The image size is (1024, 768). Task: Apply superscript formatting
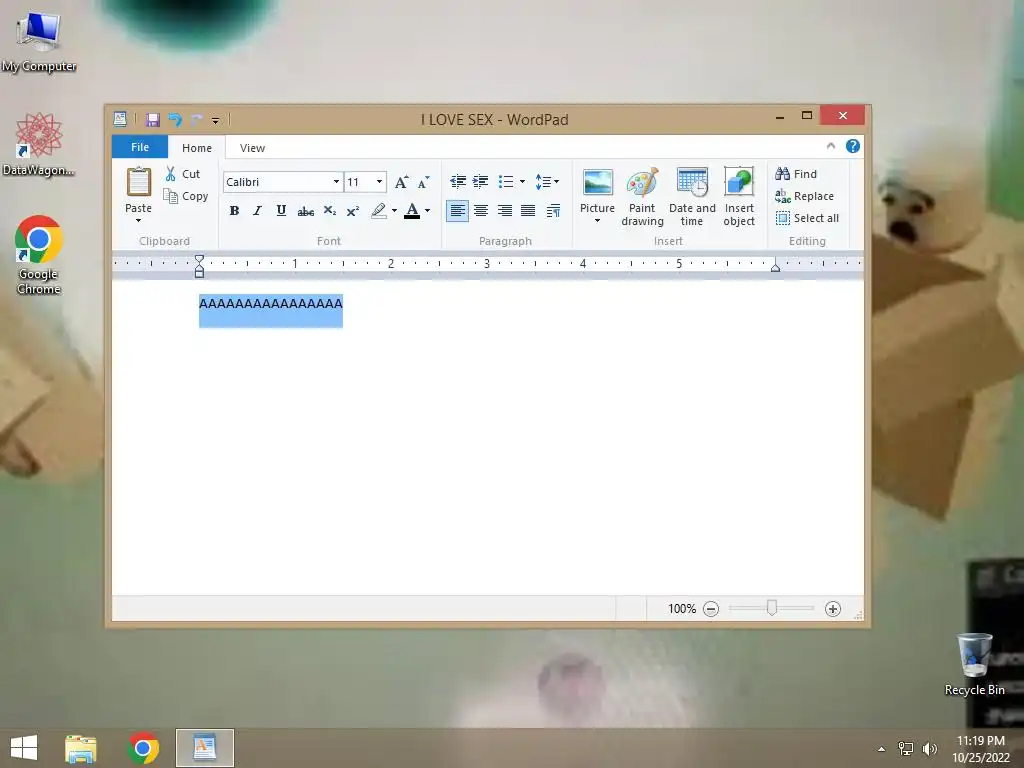(353, 211)
